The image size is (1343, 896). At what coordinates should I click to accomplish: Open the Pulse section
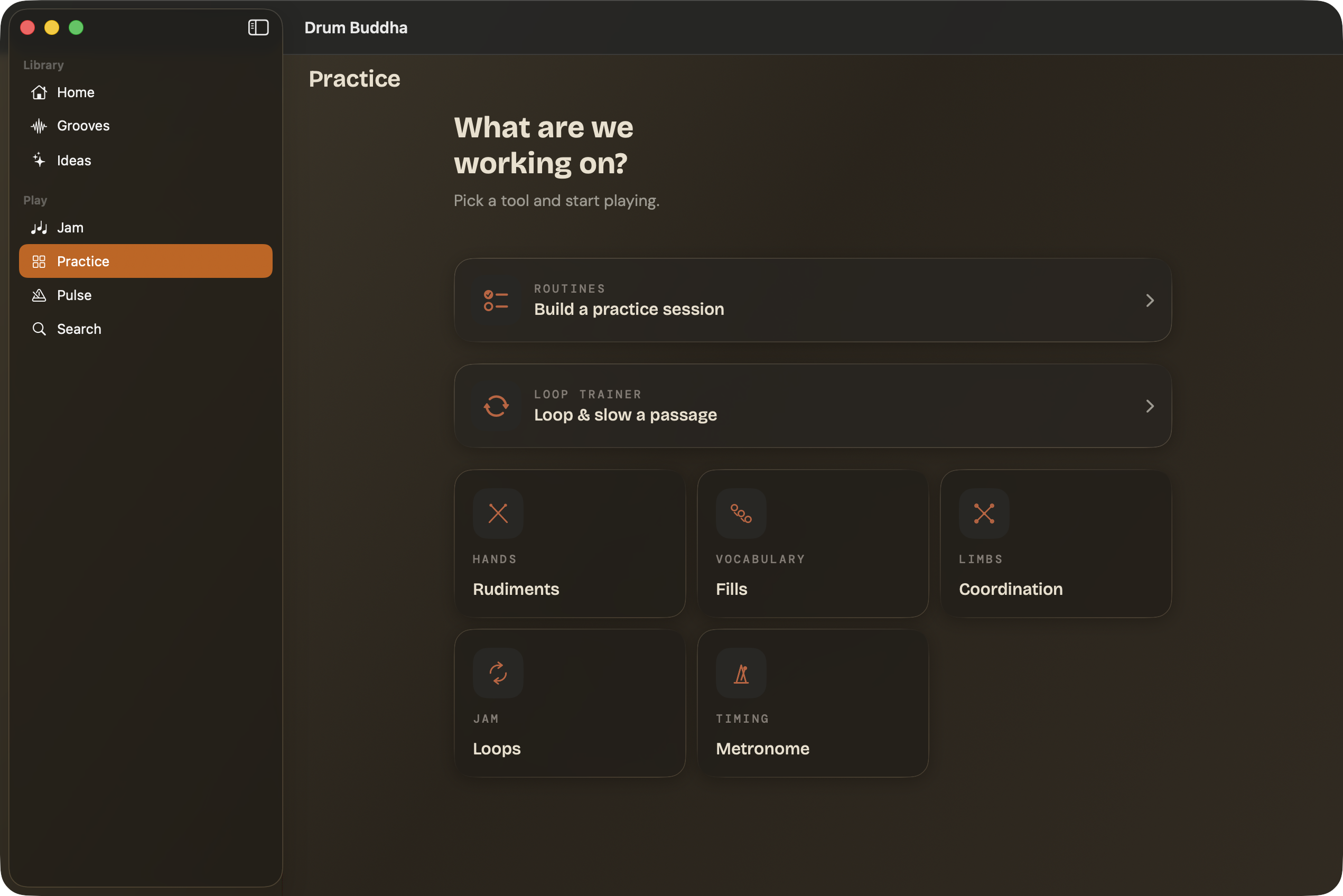146,295
